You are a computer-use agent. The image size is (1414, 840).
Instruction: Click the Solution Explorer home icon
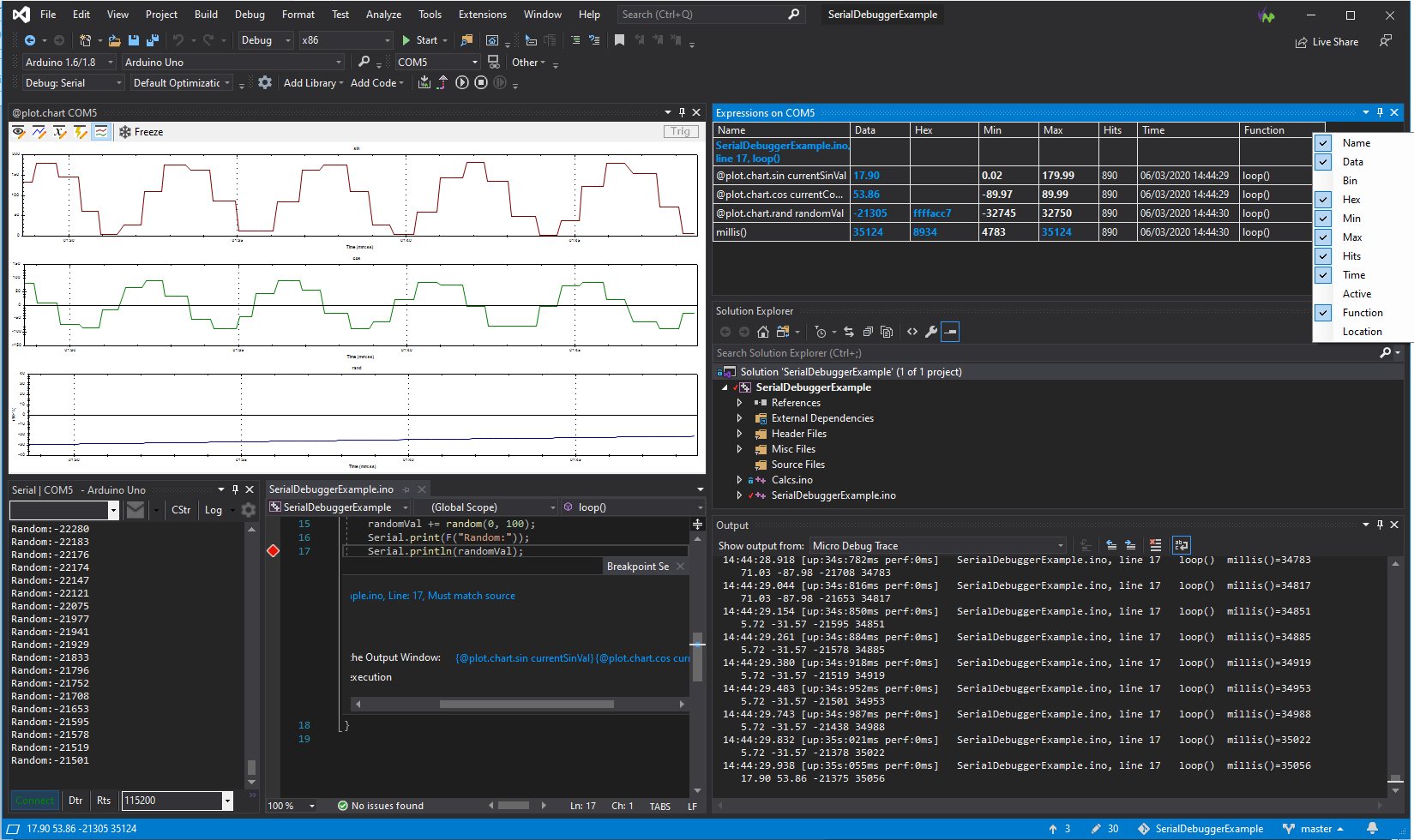click(x=763, y=332)
